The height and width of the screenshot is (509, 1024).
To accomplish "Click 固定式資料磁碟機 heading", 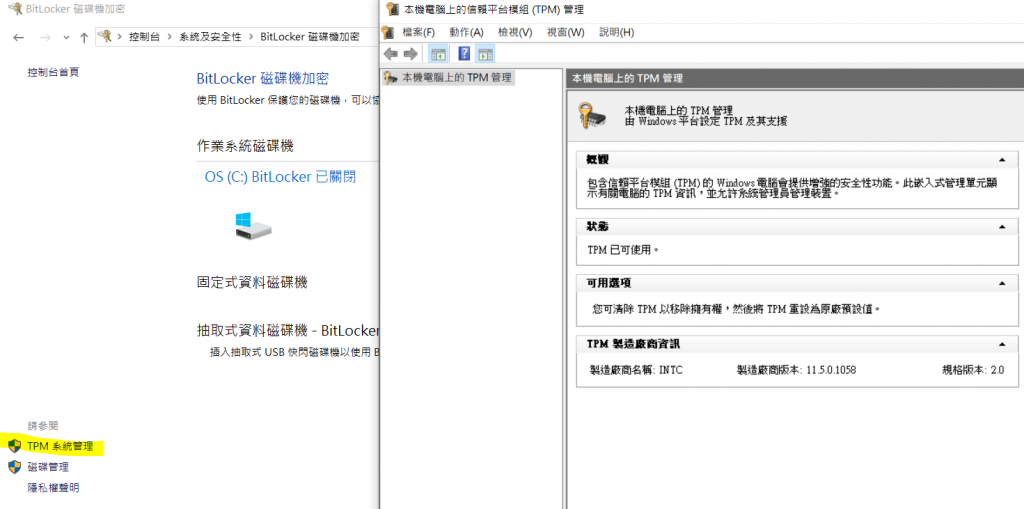I will tap(252, 282).
